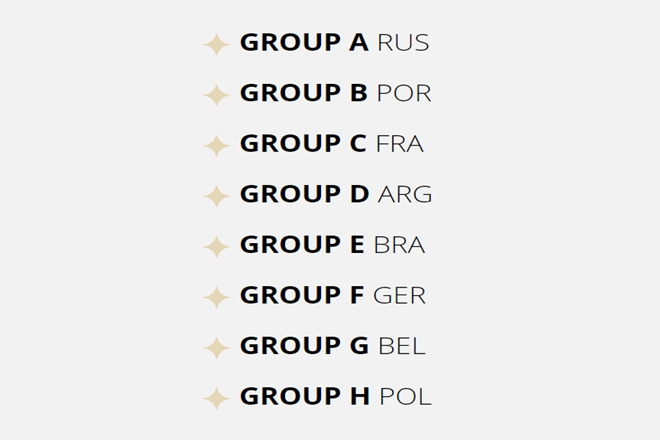This screenshot has width=660, height=440.
Task: Click the star bullet beside Group B
Action: (216, 95)
